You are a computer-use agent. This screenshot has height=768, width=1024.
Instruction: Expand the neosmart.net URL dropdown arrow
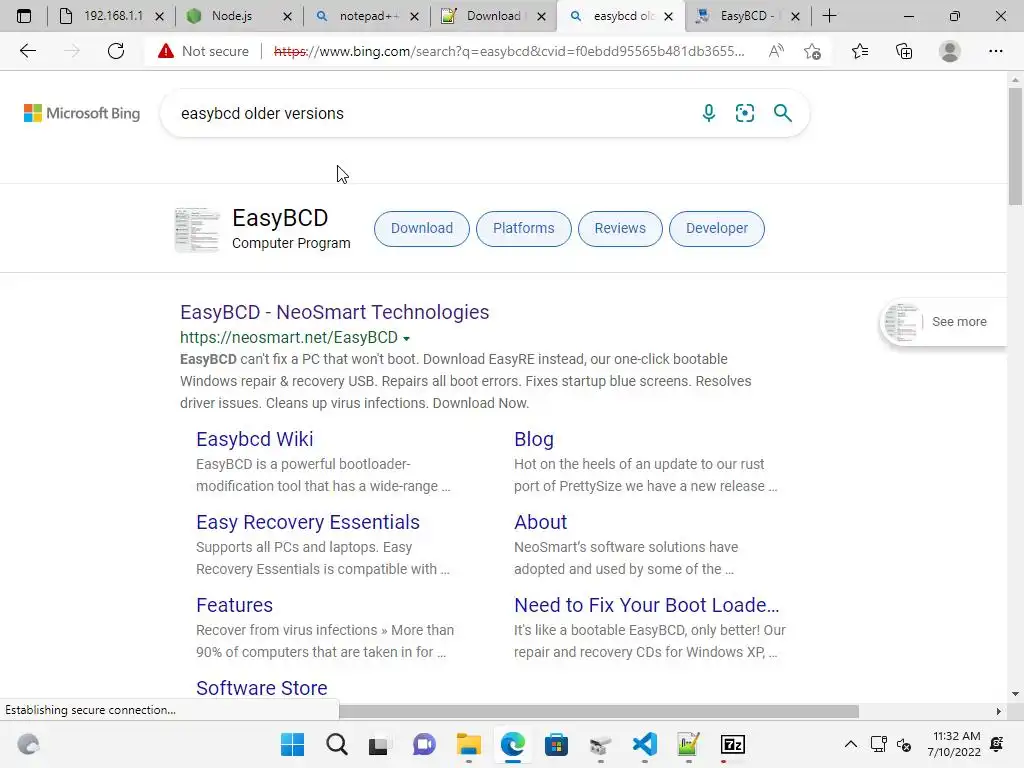tap(406, 338)
